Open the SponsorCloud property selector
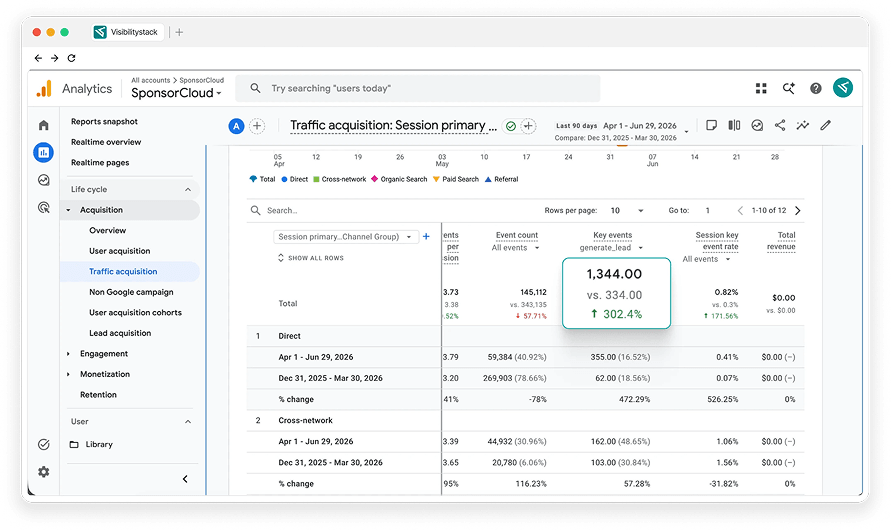This screenshot has height=531, width=891. [x=176, y=93]
